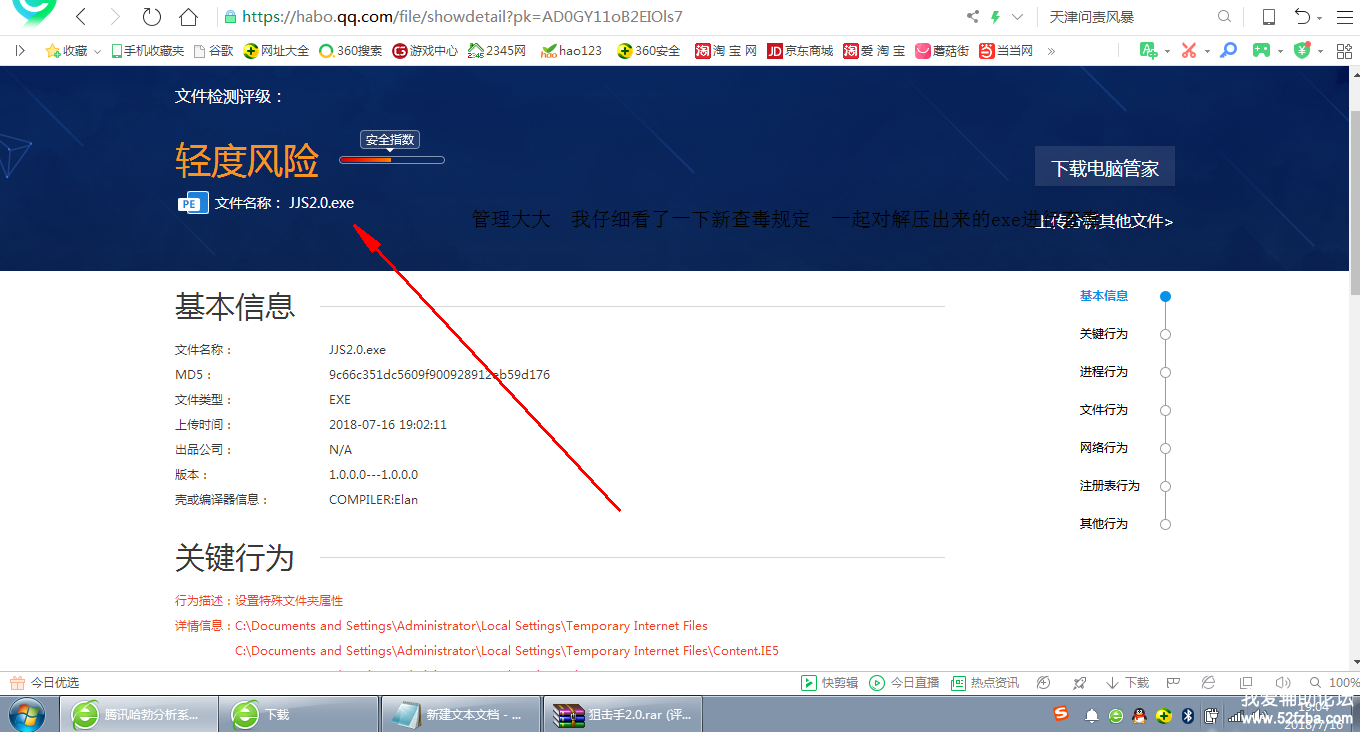Open the 360安全 bookmark
Image resolution: width=1360 pixels, height=732 pixels.
point(648,50)
